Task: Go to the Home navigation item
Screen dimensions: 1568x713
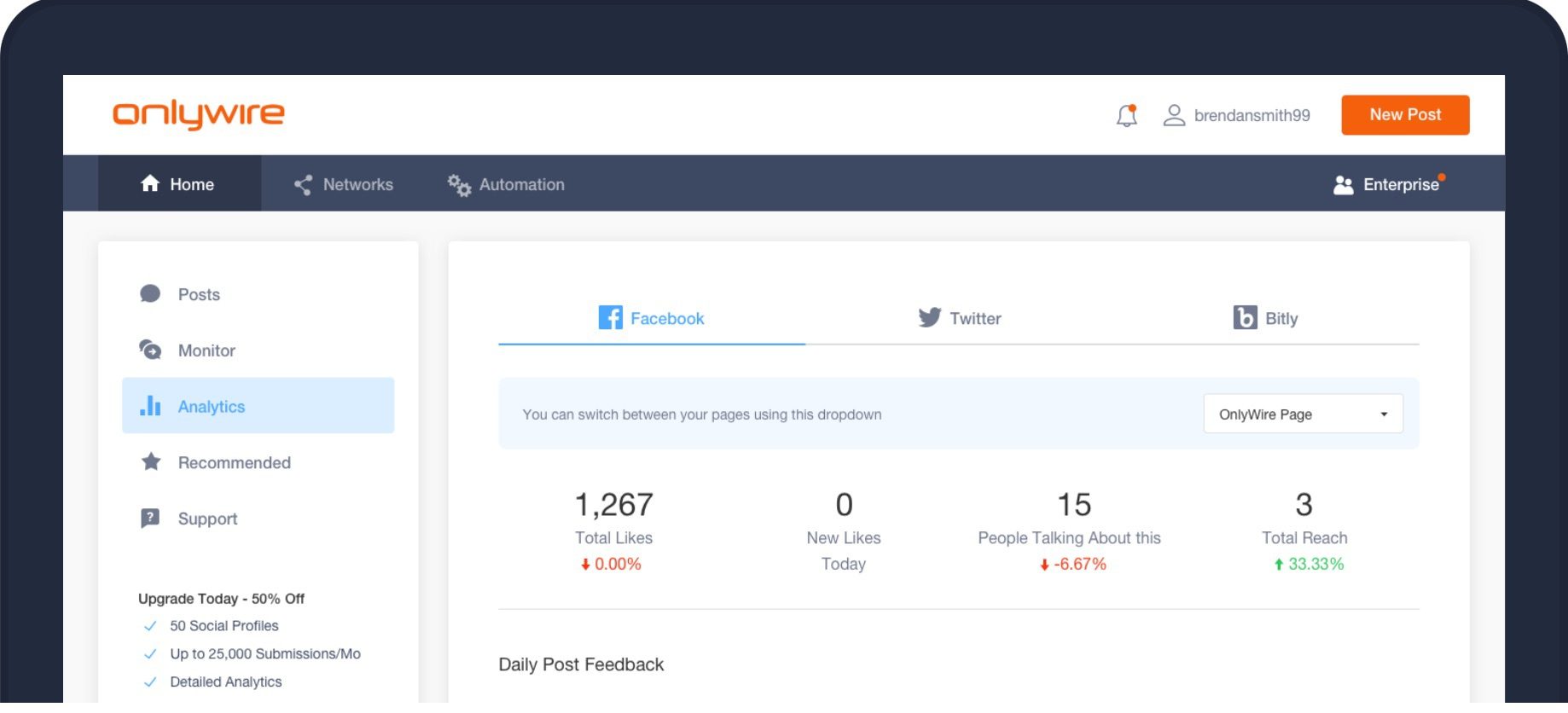Action: (178, 184)
